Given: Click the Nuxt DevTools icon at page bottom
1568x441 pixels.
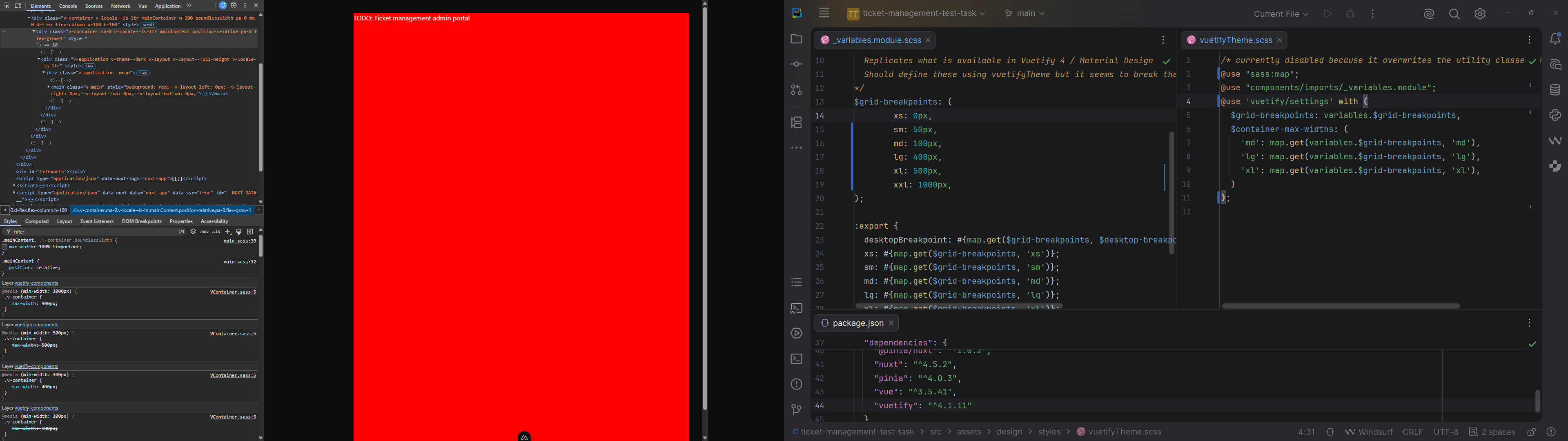Looking at the screenshot, I should 525,436.
